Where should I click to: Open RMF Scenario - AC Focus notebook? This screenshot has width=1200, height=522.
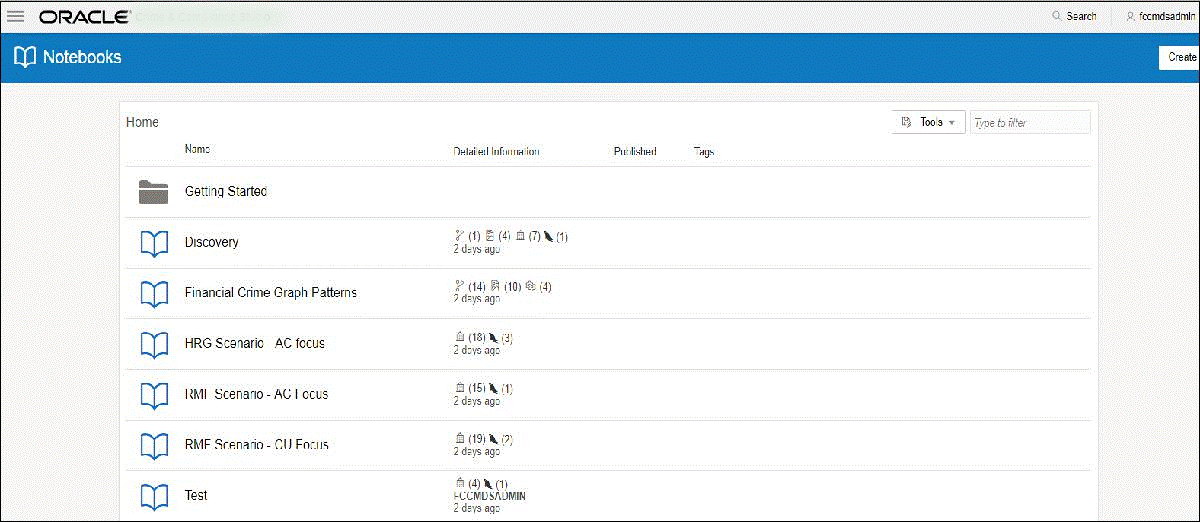pos(257,394)
